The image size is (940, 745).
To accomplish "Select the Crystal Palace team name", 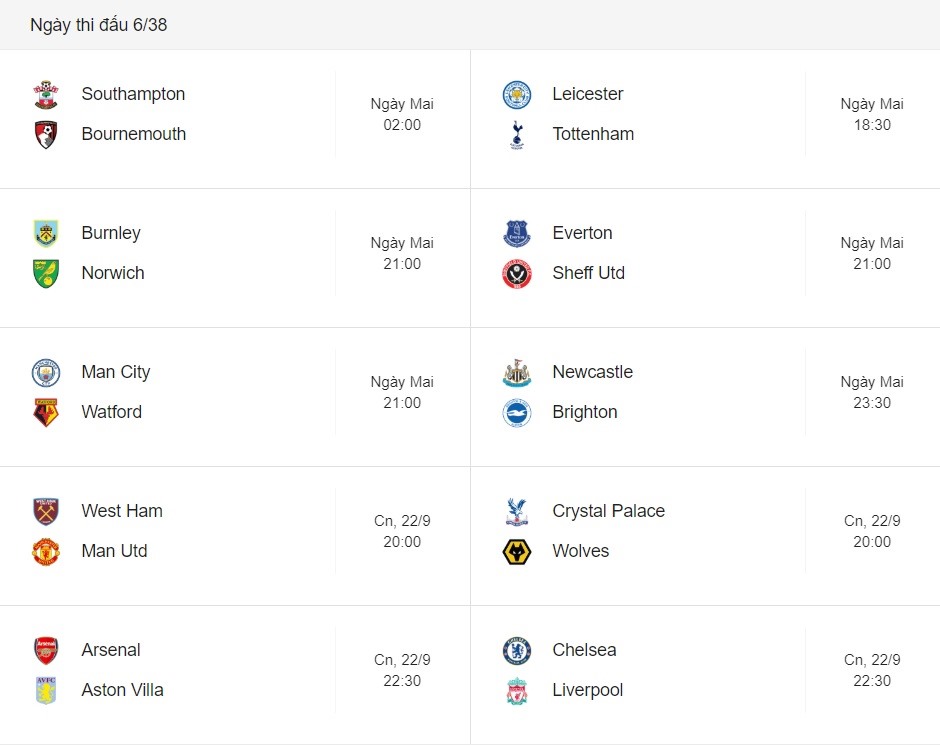I will pos(608,511).
